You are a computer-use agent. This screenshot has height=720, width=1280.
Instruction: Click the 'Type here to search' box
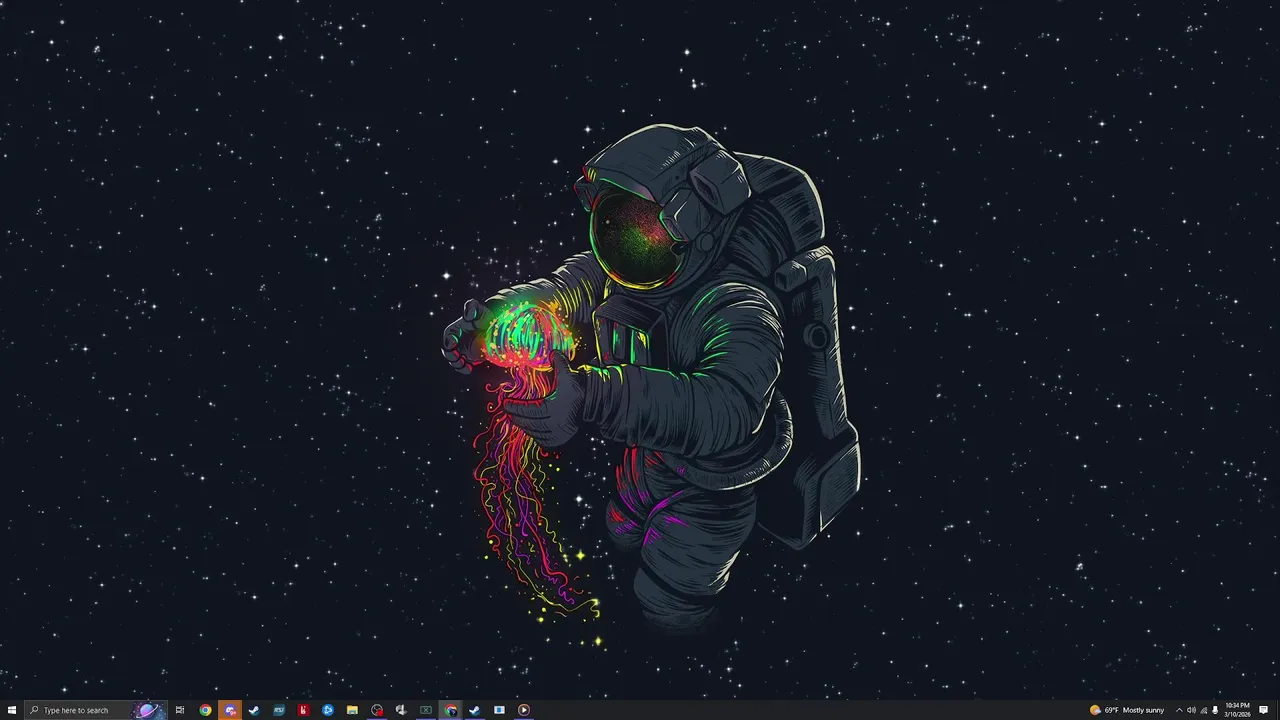tap(95, 710)
